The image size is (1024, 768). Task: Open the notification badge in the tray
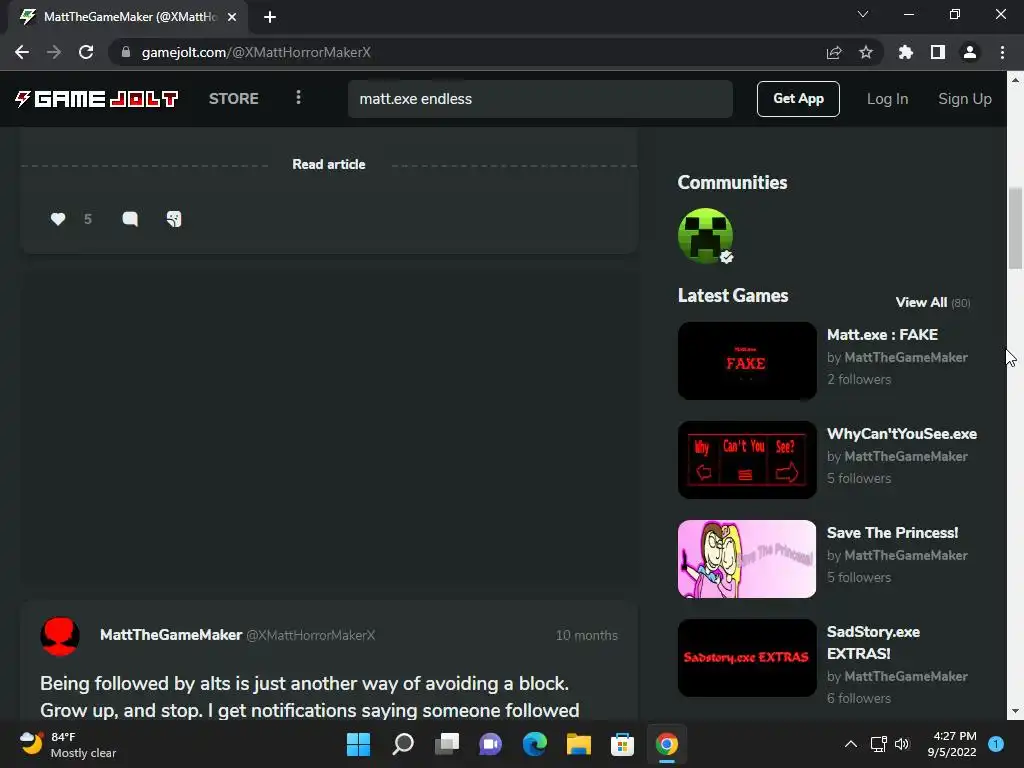click(x=996, y=744)
